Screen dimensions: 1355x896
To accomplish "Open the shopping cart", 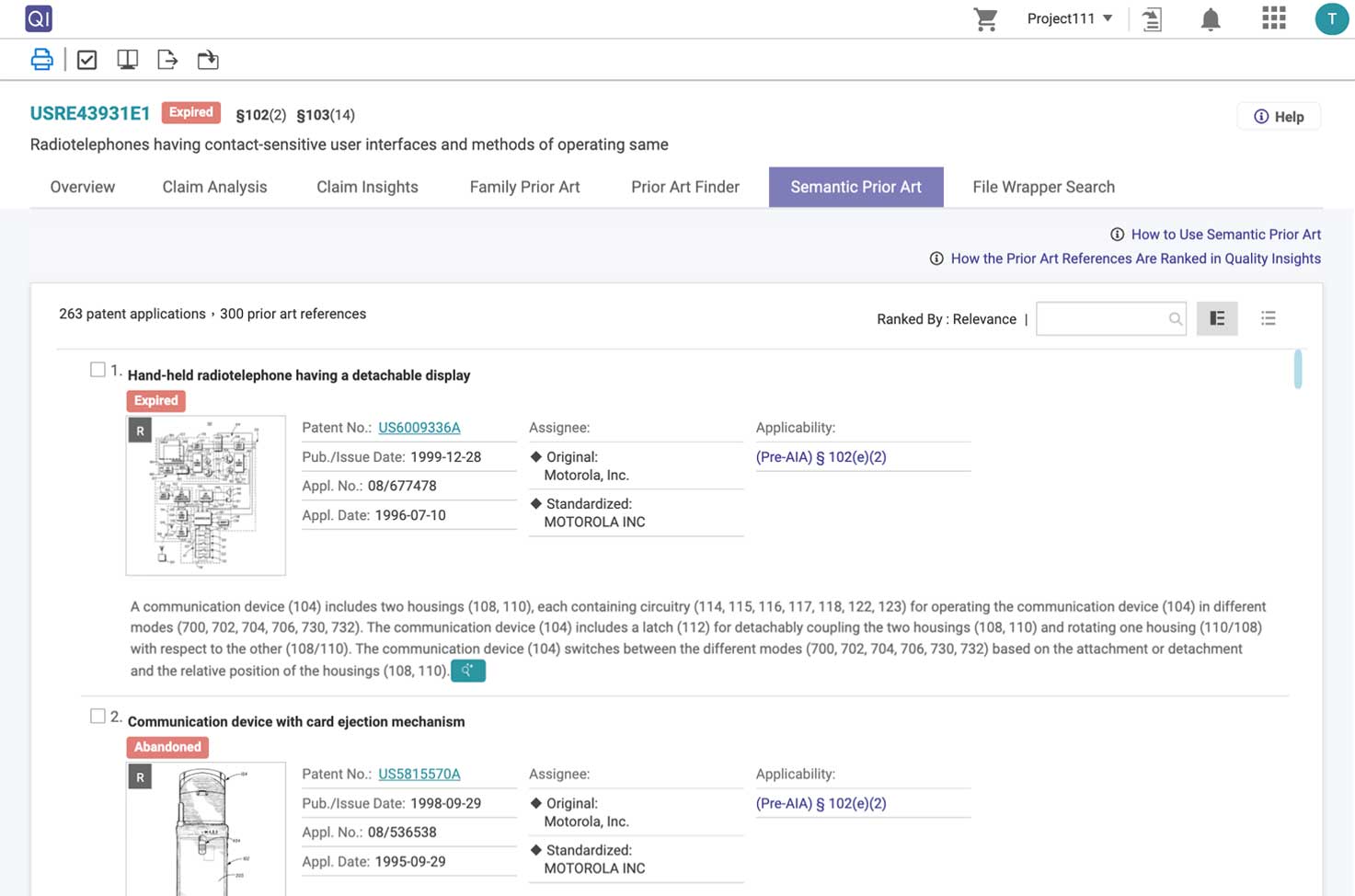I will 985,19.
